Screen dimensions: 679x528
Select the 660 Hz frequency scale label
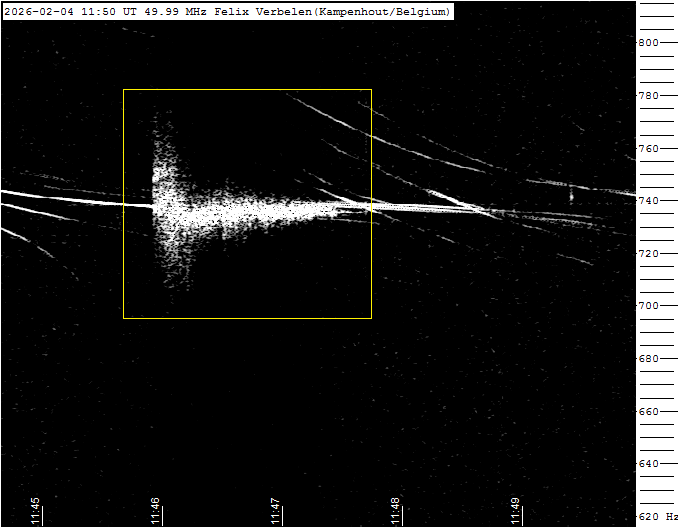click(649, 412)
